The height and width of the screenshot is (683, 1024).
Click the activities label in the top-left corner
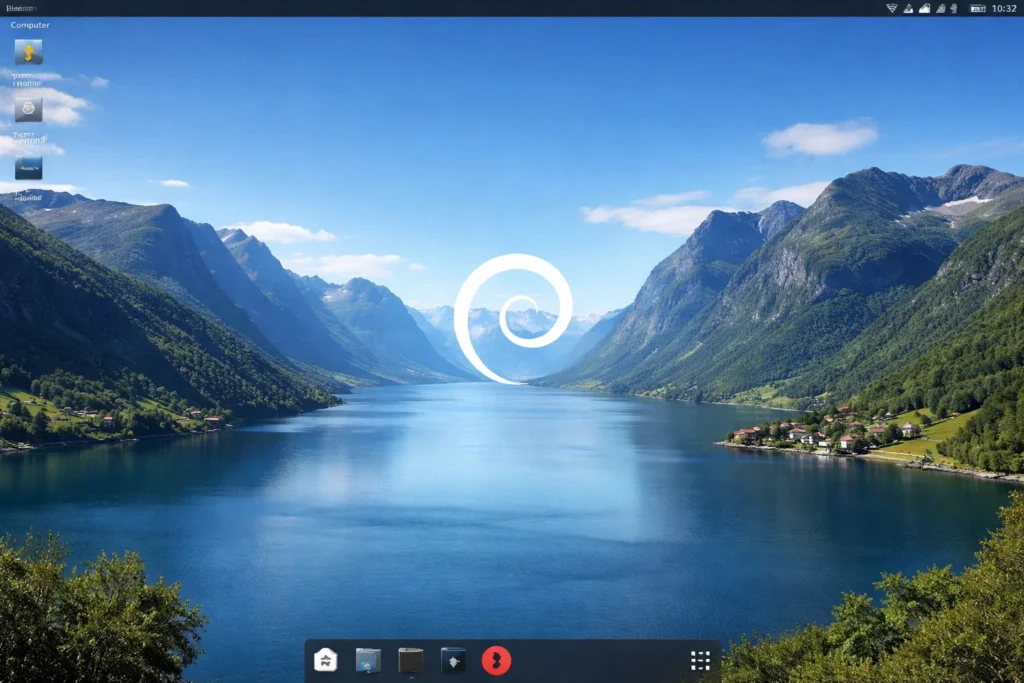click(x=20, y=8)
